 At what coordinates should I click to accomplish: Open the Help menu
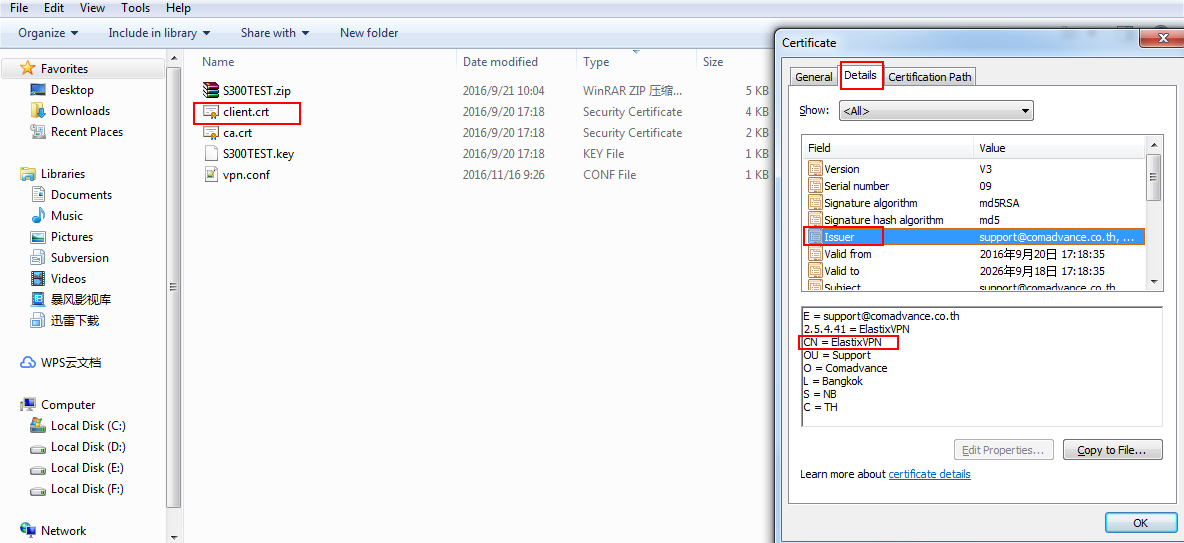tap(178, 8)
